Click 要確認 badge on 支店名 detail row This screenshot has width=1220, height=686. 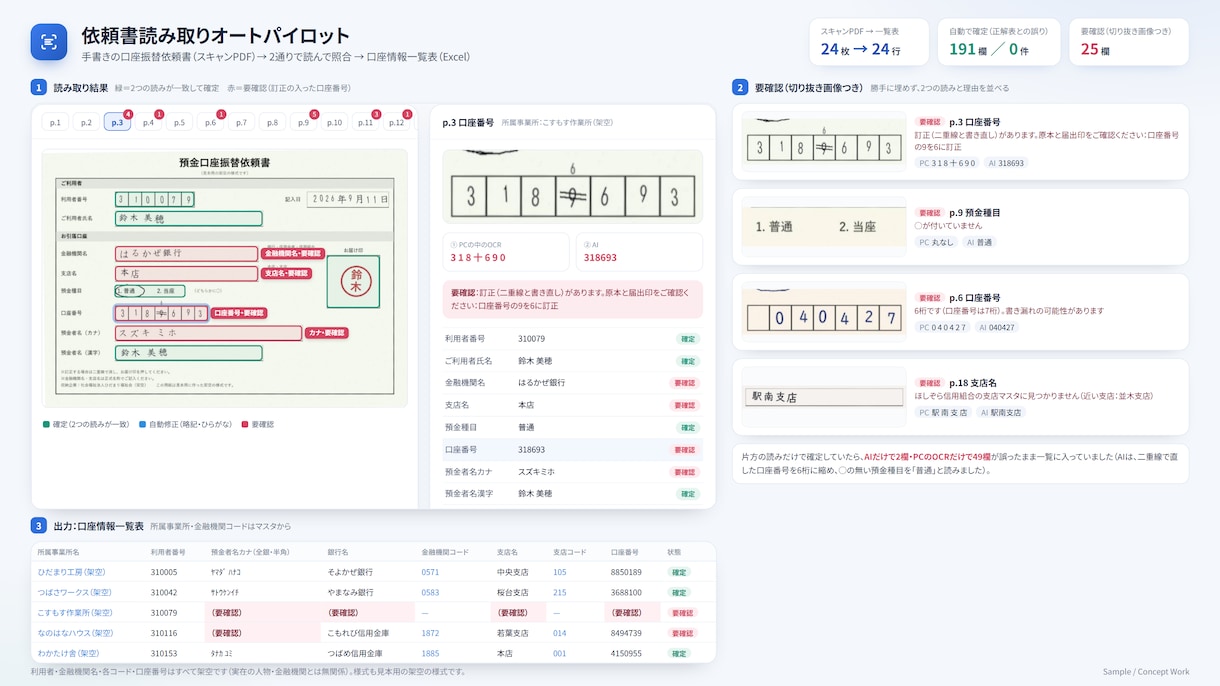click(684, 405)
